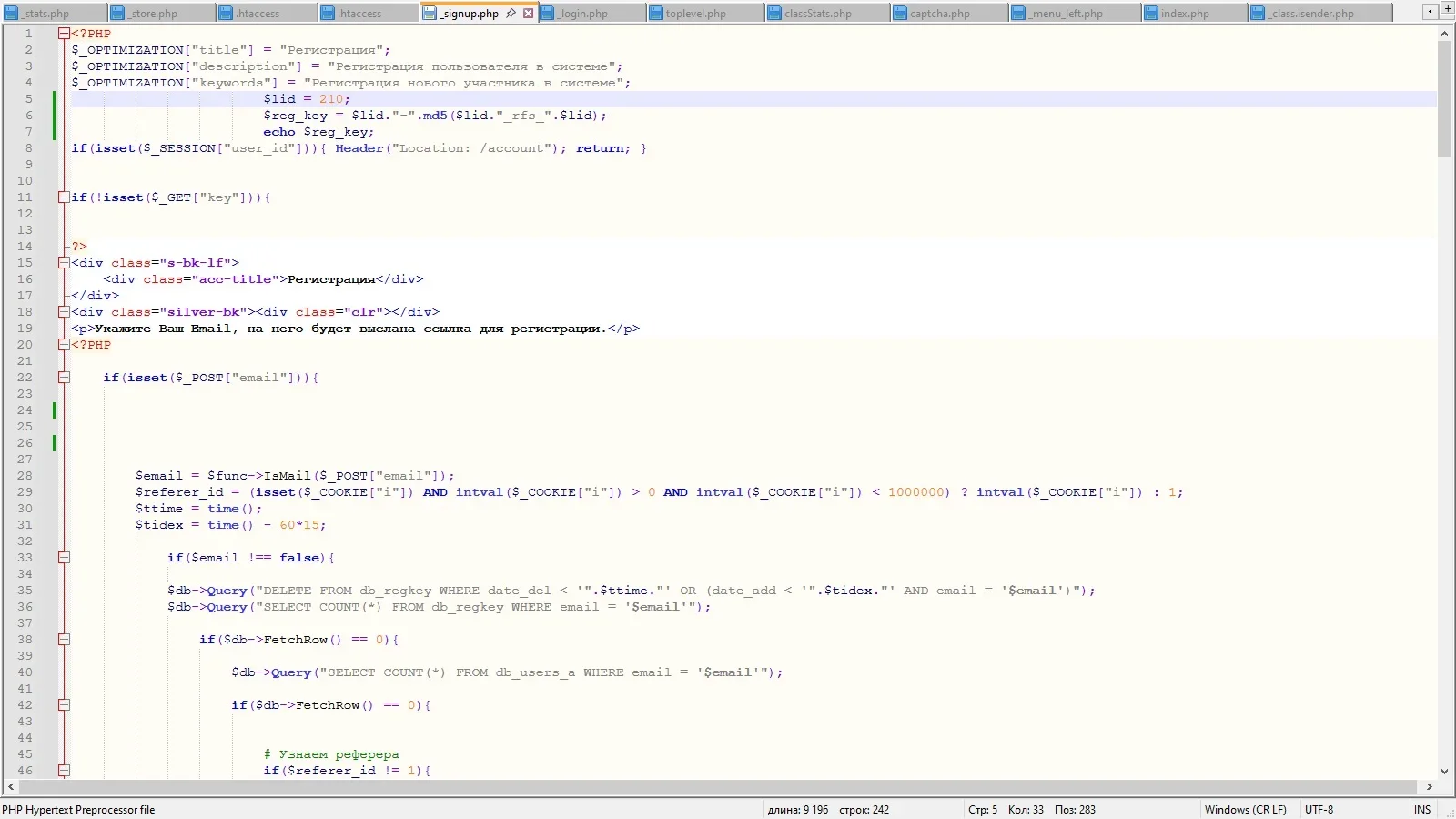Open the _login.php tab
Viewport: 1456px width, 819px height.
592,14
